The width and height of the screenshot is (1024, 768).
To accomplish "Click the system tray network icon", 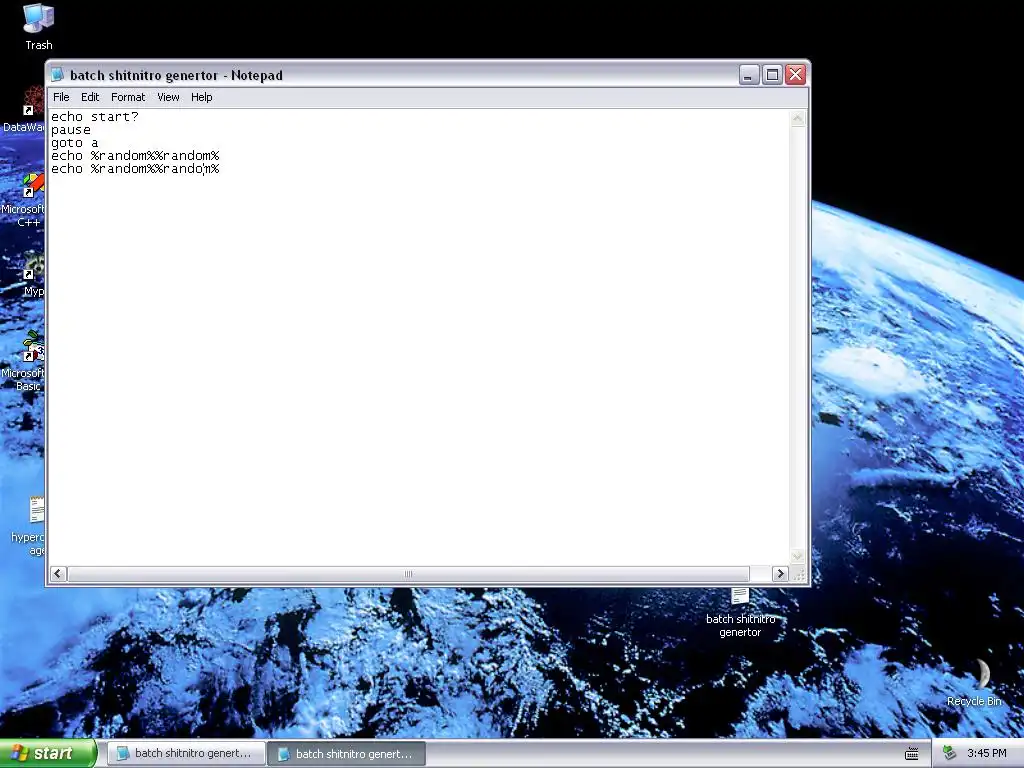I will [949, 754].
